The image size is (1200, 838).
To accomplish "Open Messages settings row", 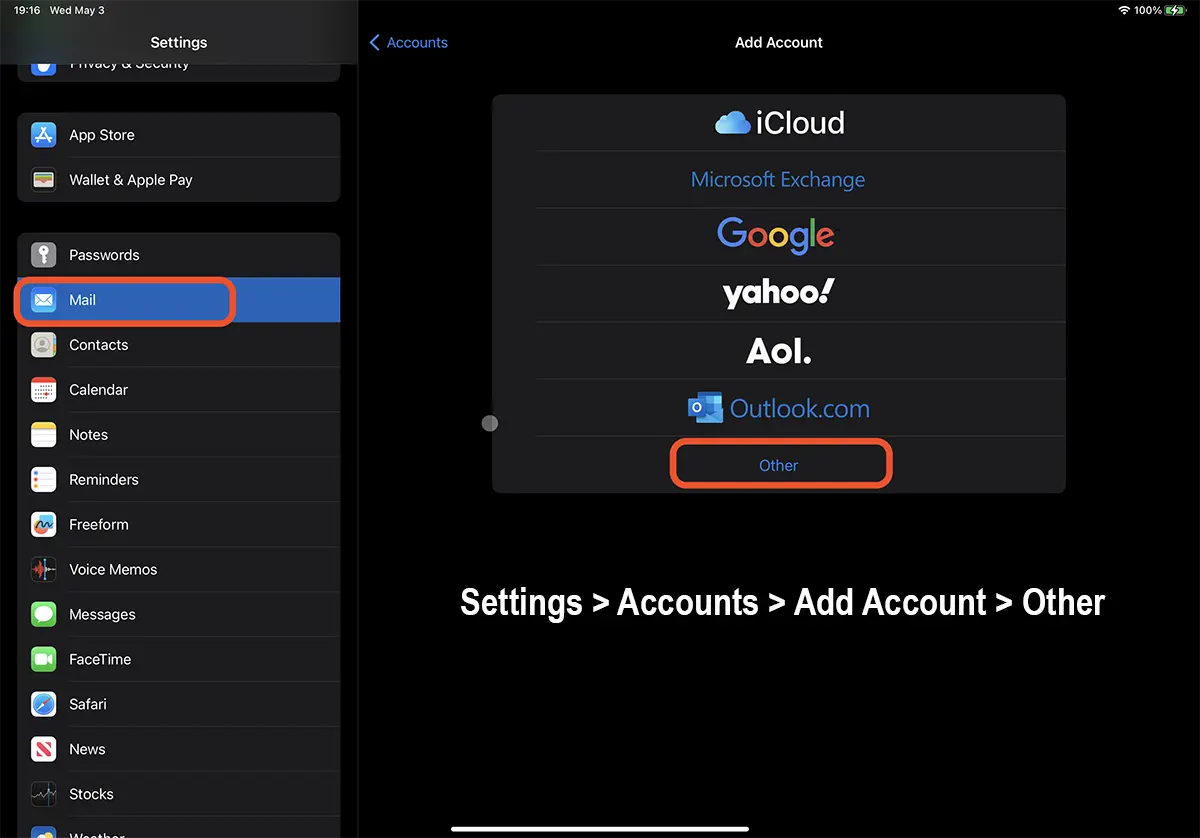I will (179, 615).
